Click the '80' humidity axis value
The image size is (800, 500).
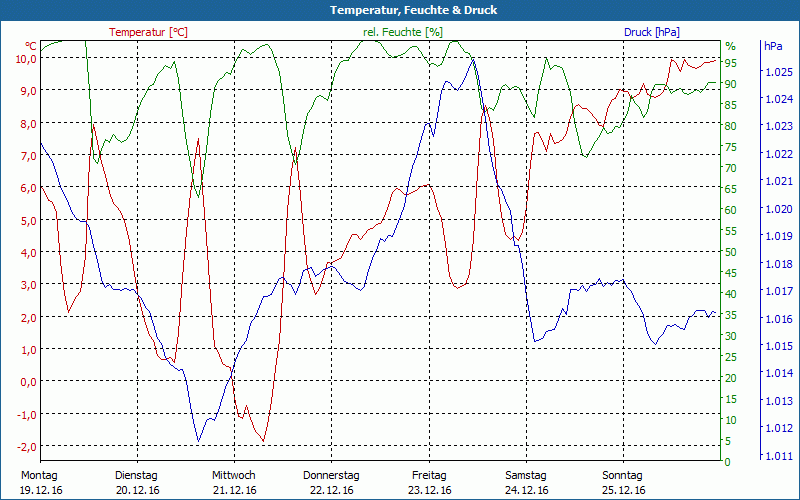[731, 126]
